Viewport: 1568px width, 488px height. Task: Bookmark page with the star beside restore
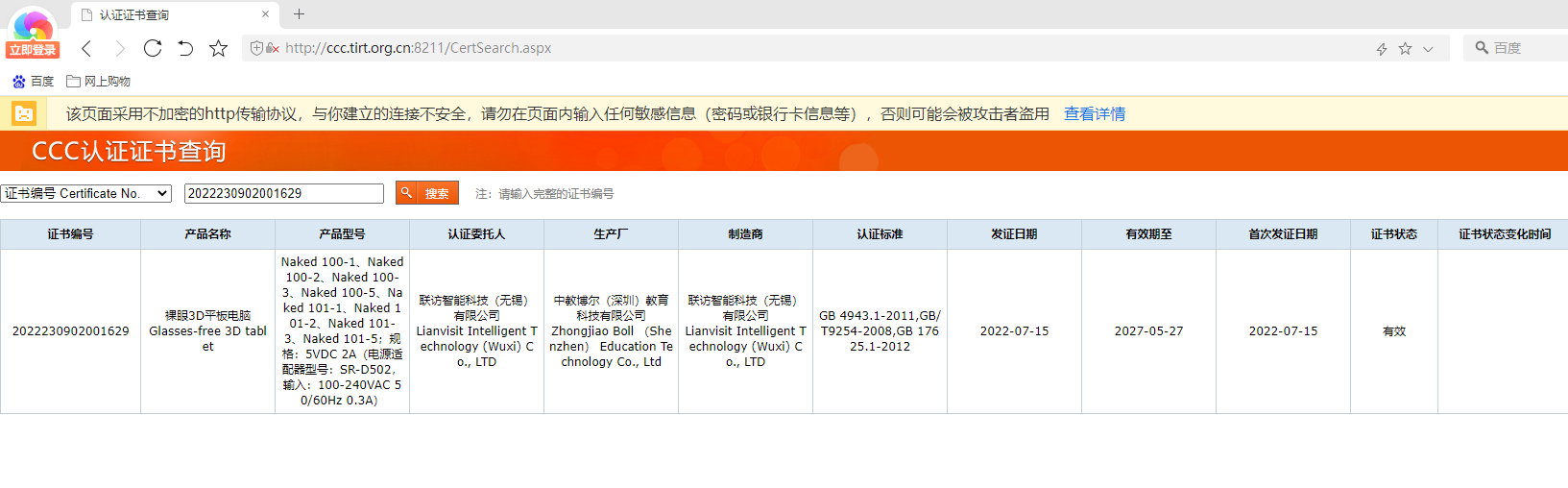[x=219, y=48]
